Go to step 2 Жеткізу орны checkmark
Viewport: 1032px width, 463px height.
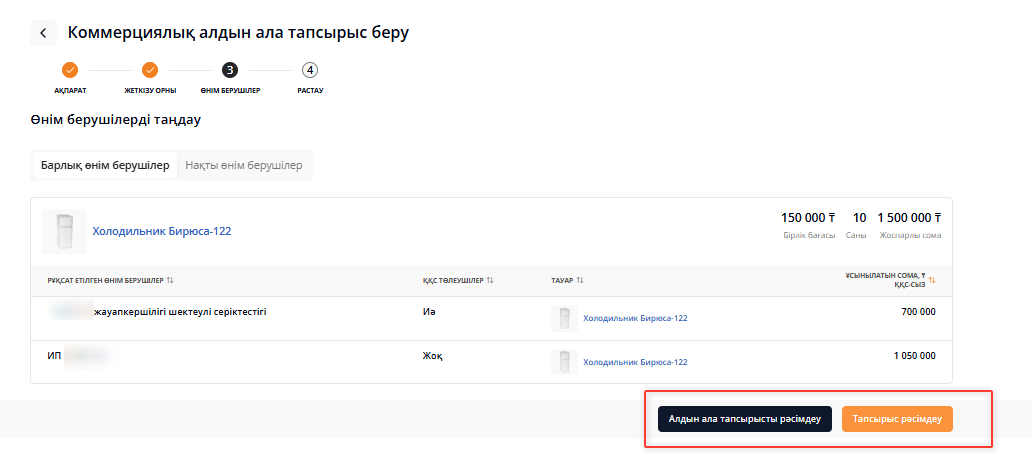[x=150, y=70]
